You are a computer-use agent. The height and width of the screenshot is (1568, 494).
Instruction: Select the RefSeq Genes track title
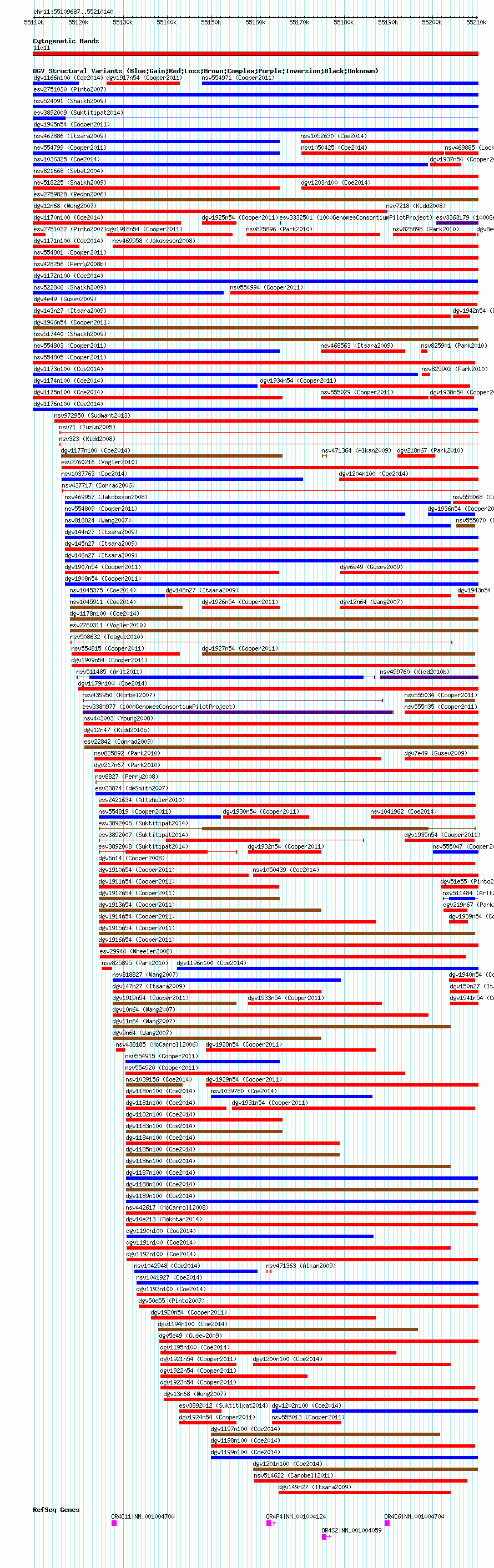[56, 1509]
